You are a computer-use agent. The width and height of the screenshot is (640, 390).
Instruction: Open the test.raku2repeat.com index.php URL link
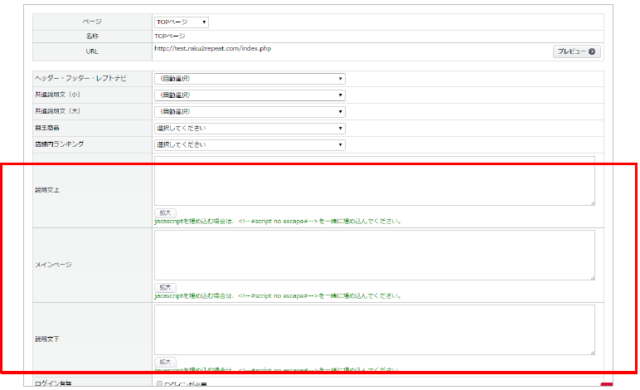click(213, 49)
